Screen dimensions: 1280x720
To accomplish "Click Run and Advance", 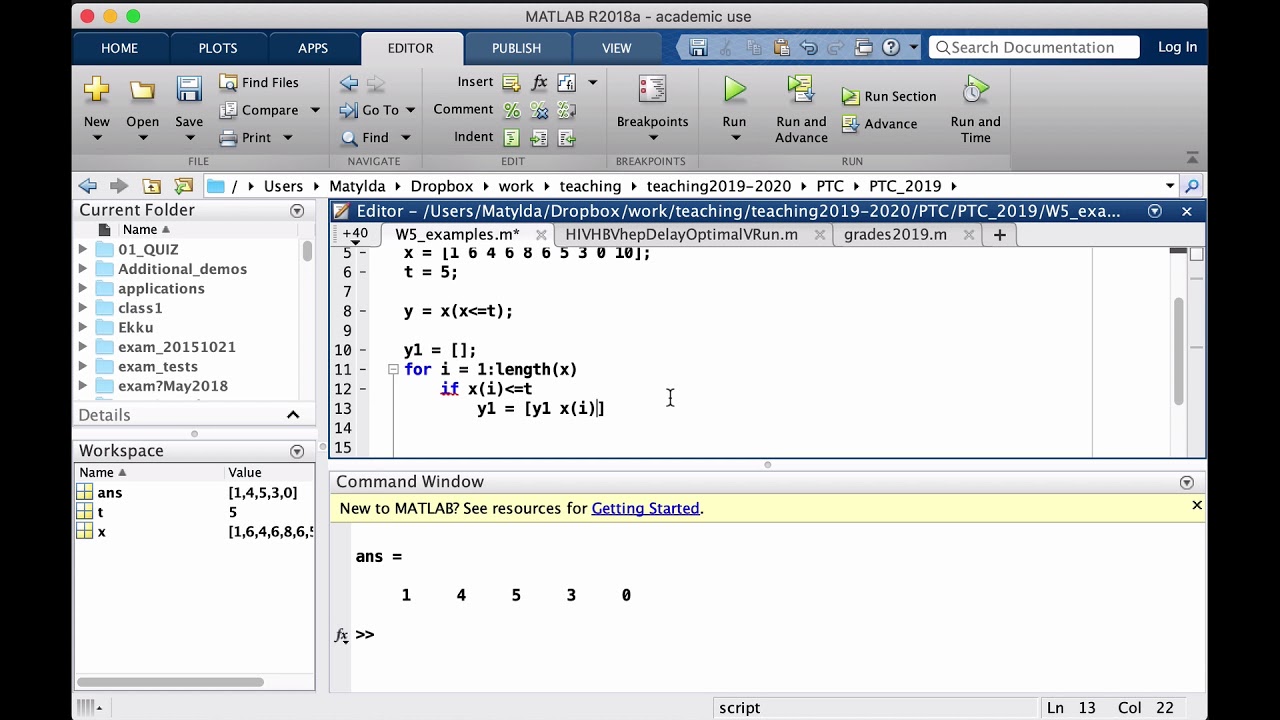I will [x=801, y=109].
